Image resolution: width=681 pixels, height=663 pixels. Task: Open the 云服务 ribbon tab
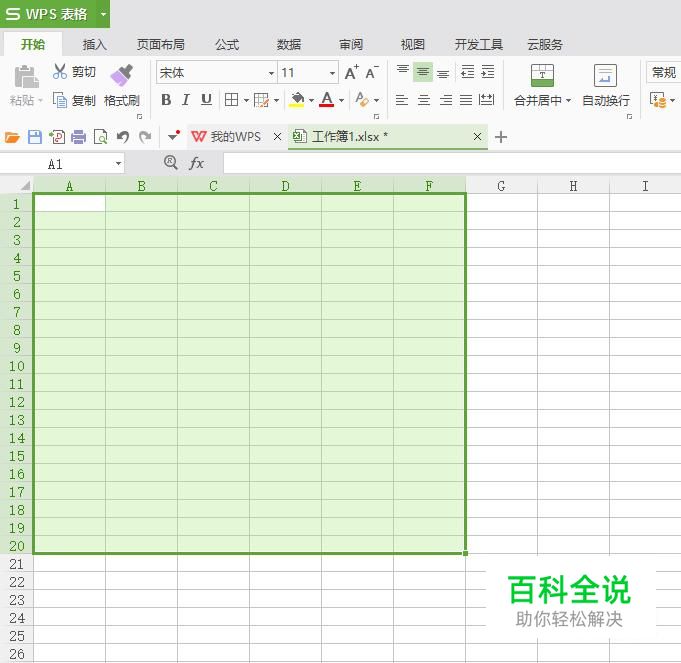click(x=545, y=44)
